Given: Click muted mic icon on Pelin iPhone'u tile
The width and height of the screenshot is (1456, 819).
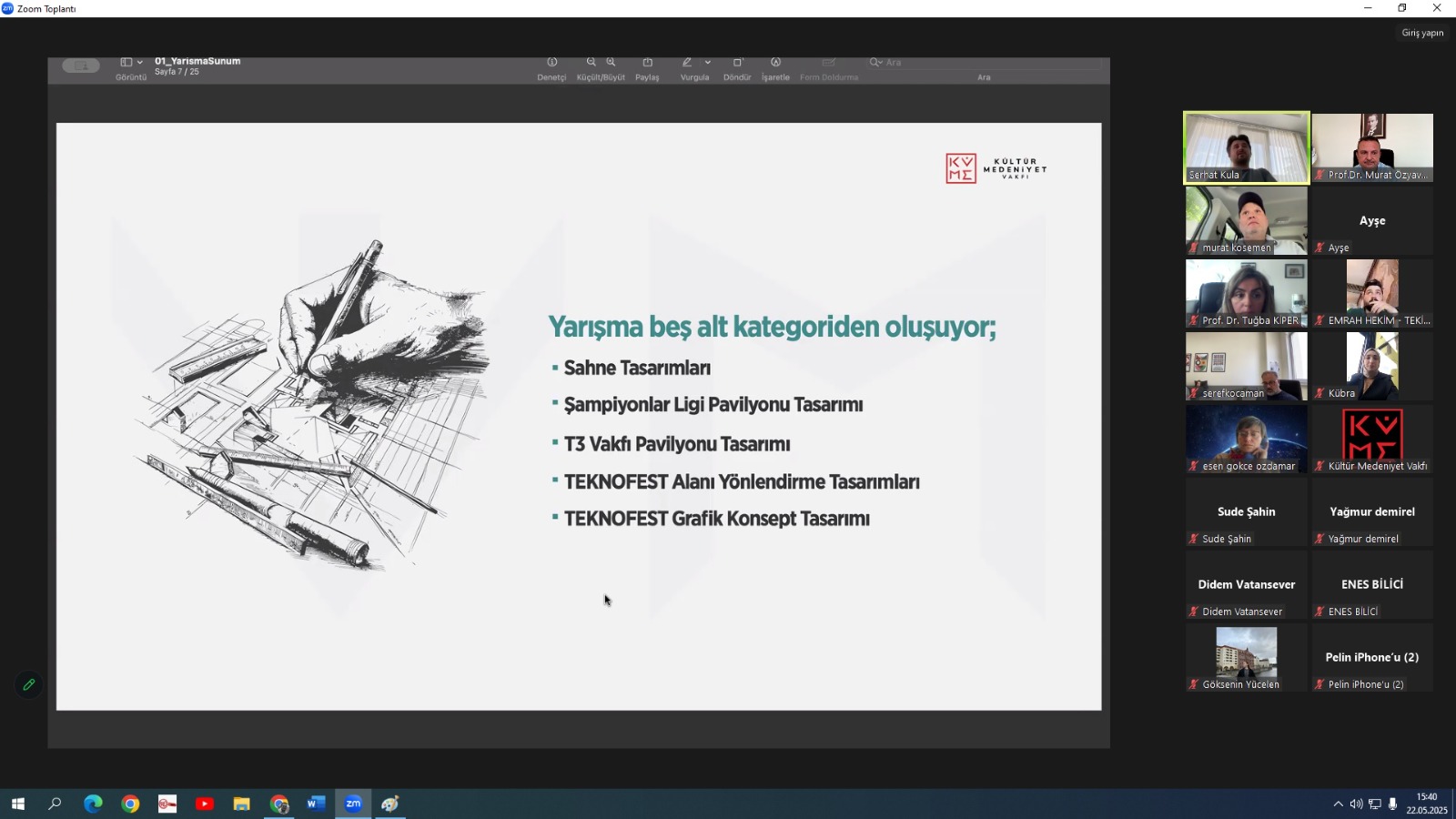Looking at the screenshot, I should click(1319, 684).
